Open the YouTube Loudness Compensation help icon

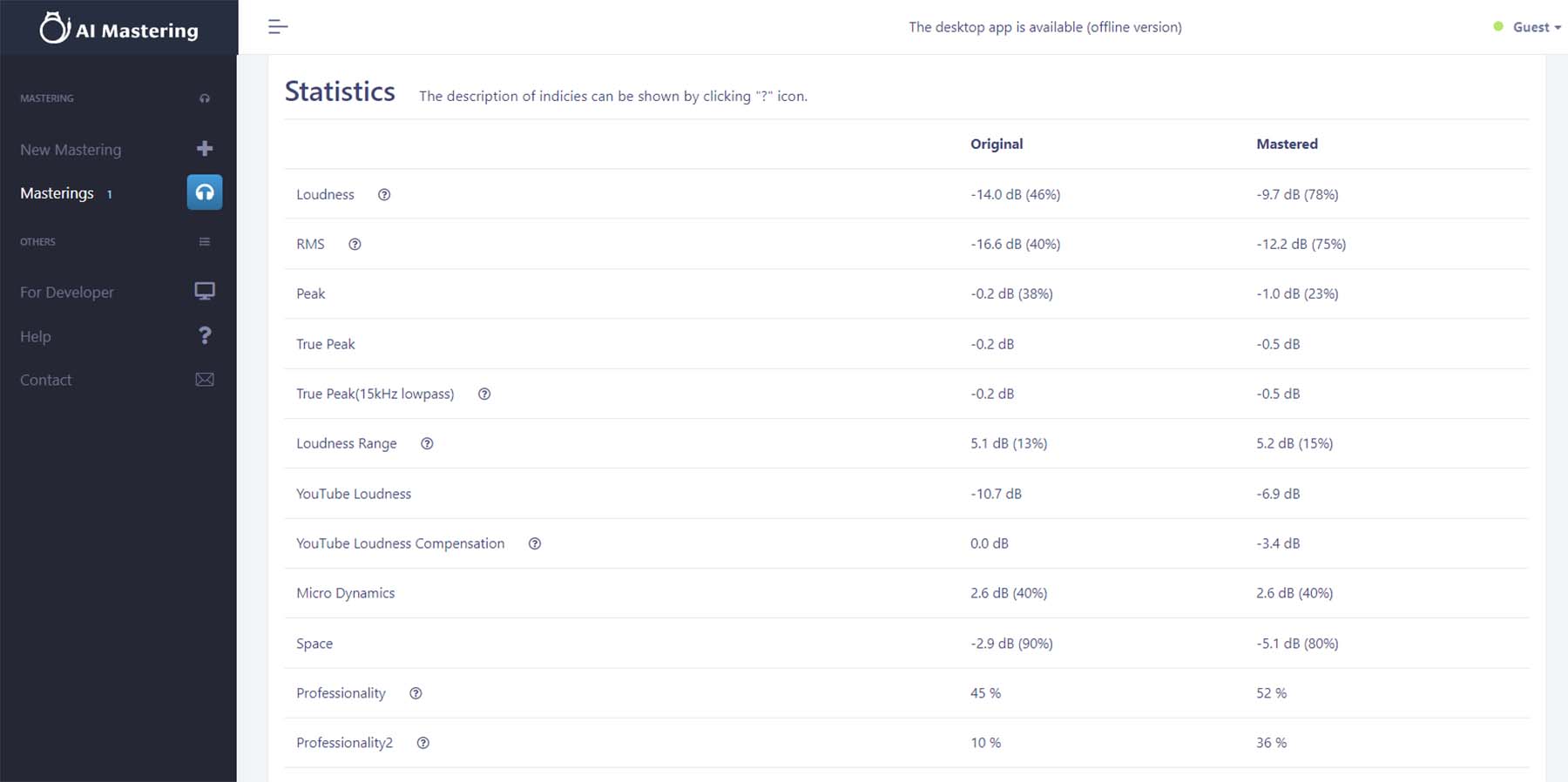(535, 543)
